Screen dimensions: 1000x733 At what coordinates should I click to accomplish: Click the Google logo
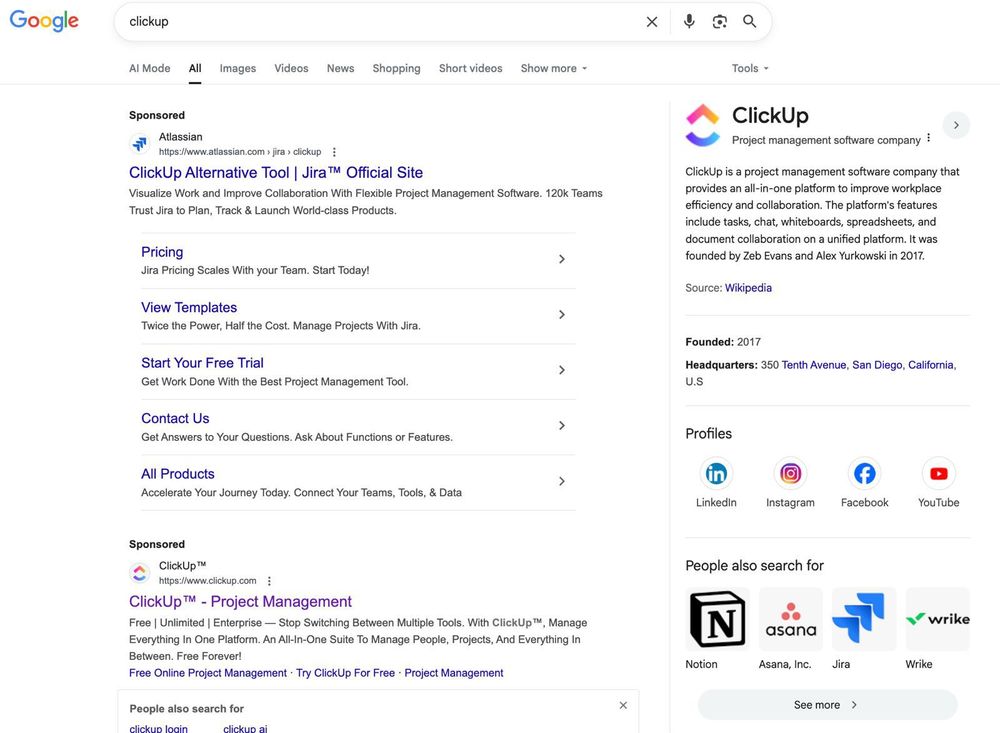(x=44, y=20)
